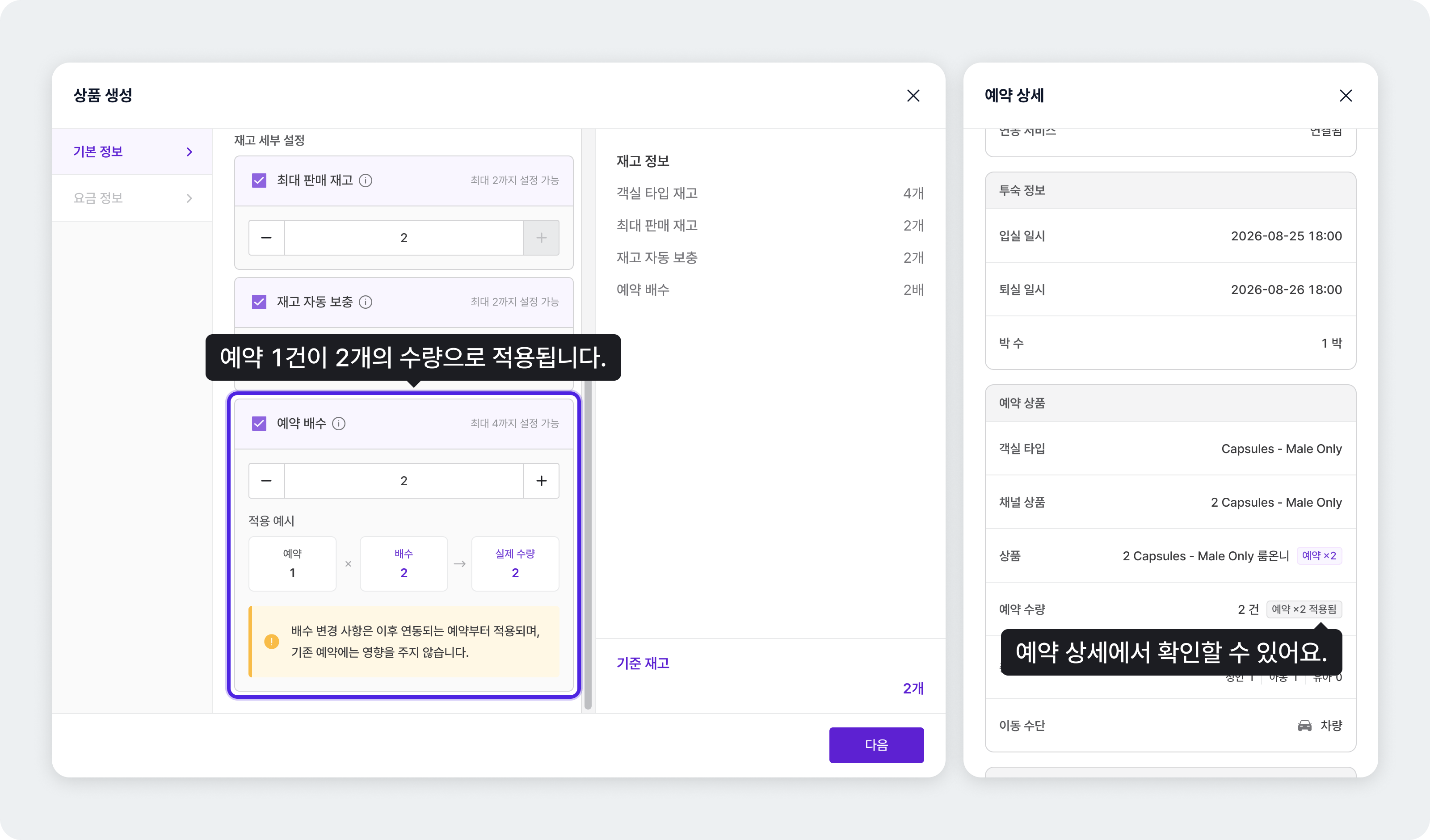This screenshot has height=840, width=1430.
Task: Click the chevron on 기본 정보
Action: click(189, 151)
